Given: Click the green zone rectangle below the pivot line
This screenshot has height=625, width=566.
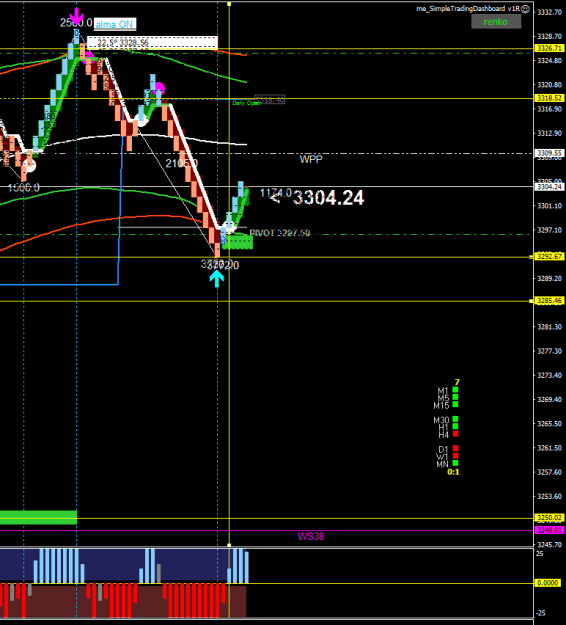Looking at the screenshot, I should pyautogui.click(x=238, y=242).
